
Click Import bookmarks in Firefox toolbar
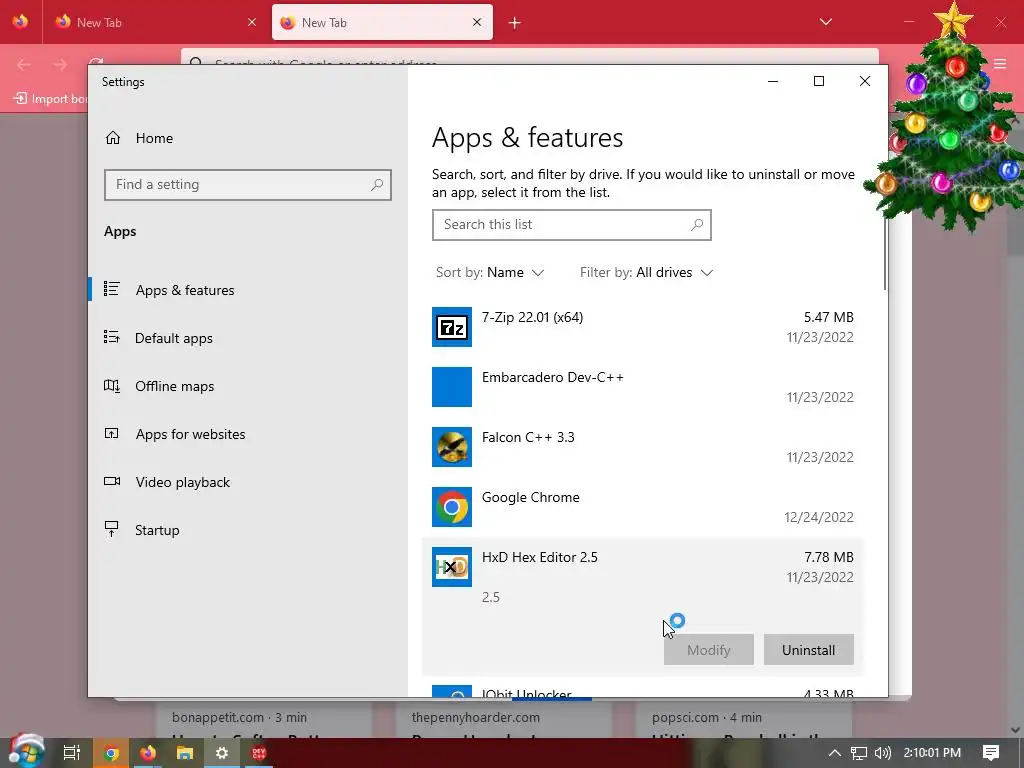tap(50, 99)
